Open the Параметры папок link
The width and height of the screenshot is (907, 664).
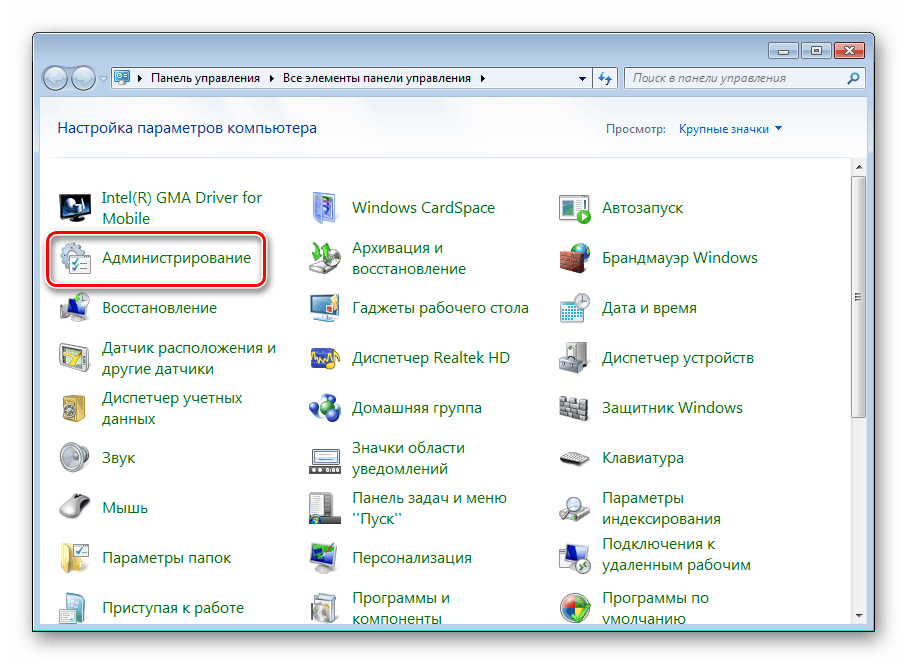(167, 558)
